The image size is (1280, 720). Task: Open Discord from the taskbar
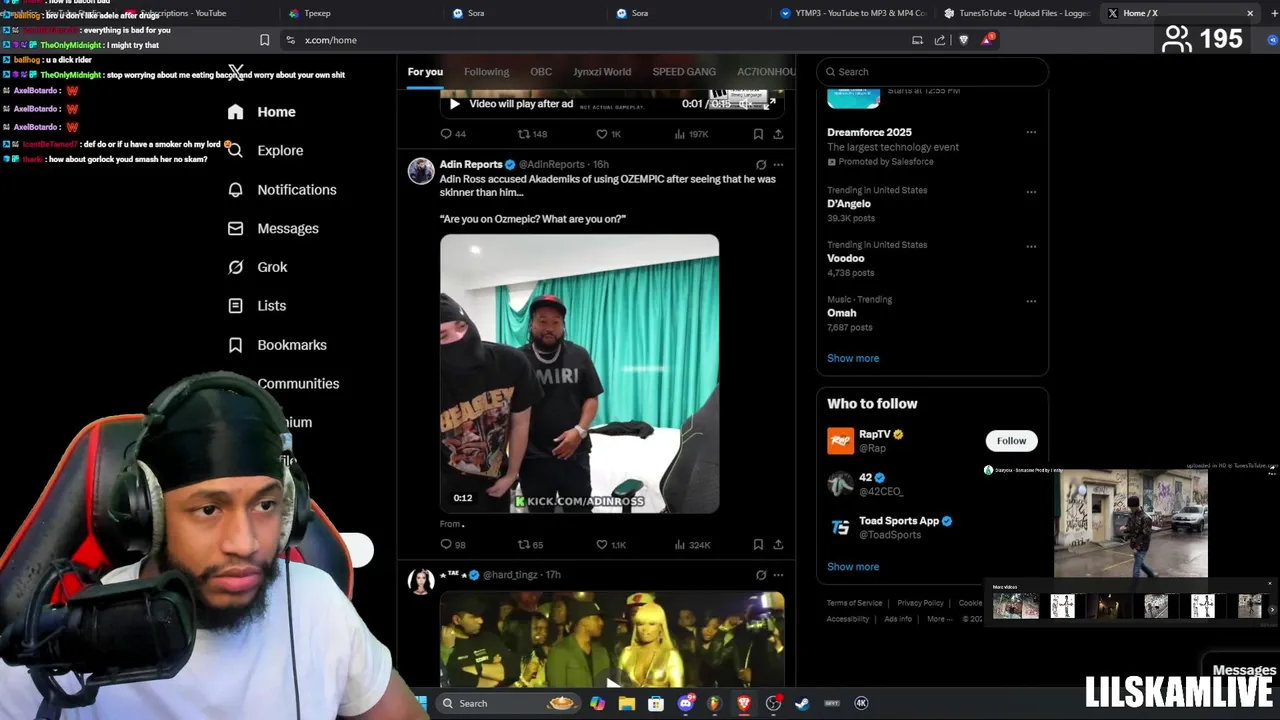[x=685, y=703]
